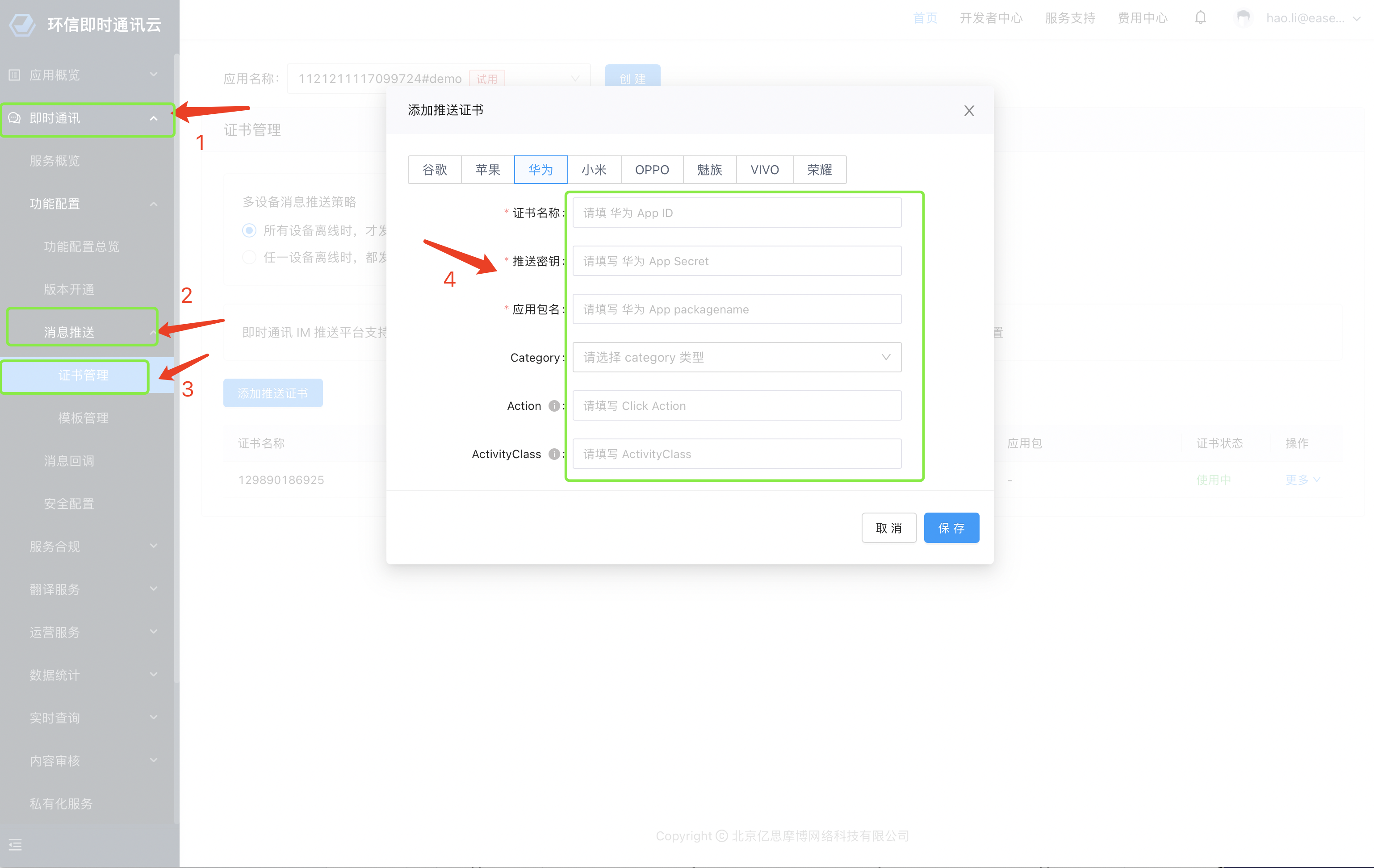This screenshot has height=868, width=1374.
Task: Click the 保存 button
Action: tap(951, 527)
